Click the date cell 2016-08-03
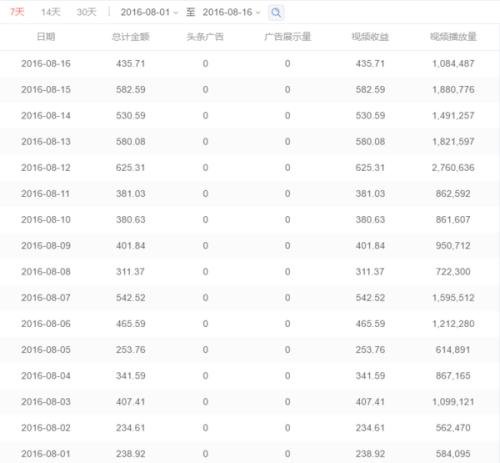The width and height of the screenshot is (500, 463). 46,402
